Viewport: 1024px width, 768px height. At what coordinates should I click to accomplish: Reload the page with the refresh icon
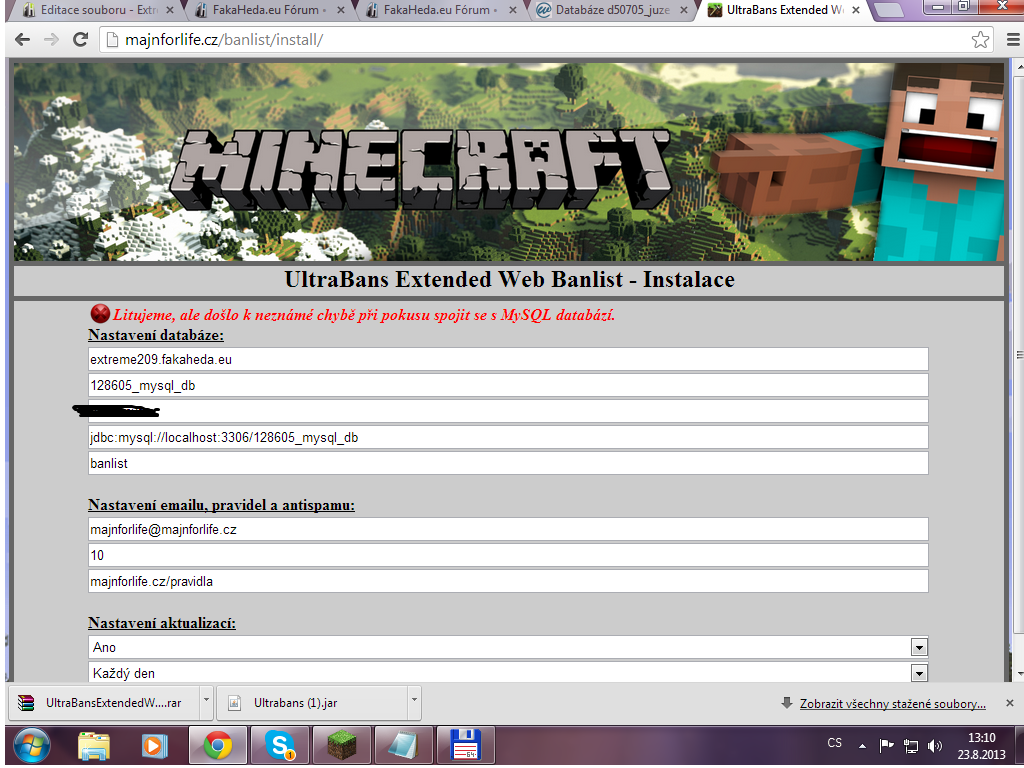click(x=80, y=40)
